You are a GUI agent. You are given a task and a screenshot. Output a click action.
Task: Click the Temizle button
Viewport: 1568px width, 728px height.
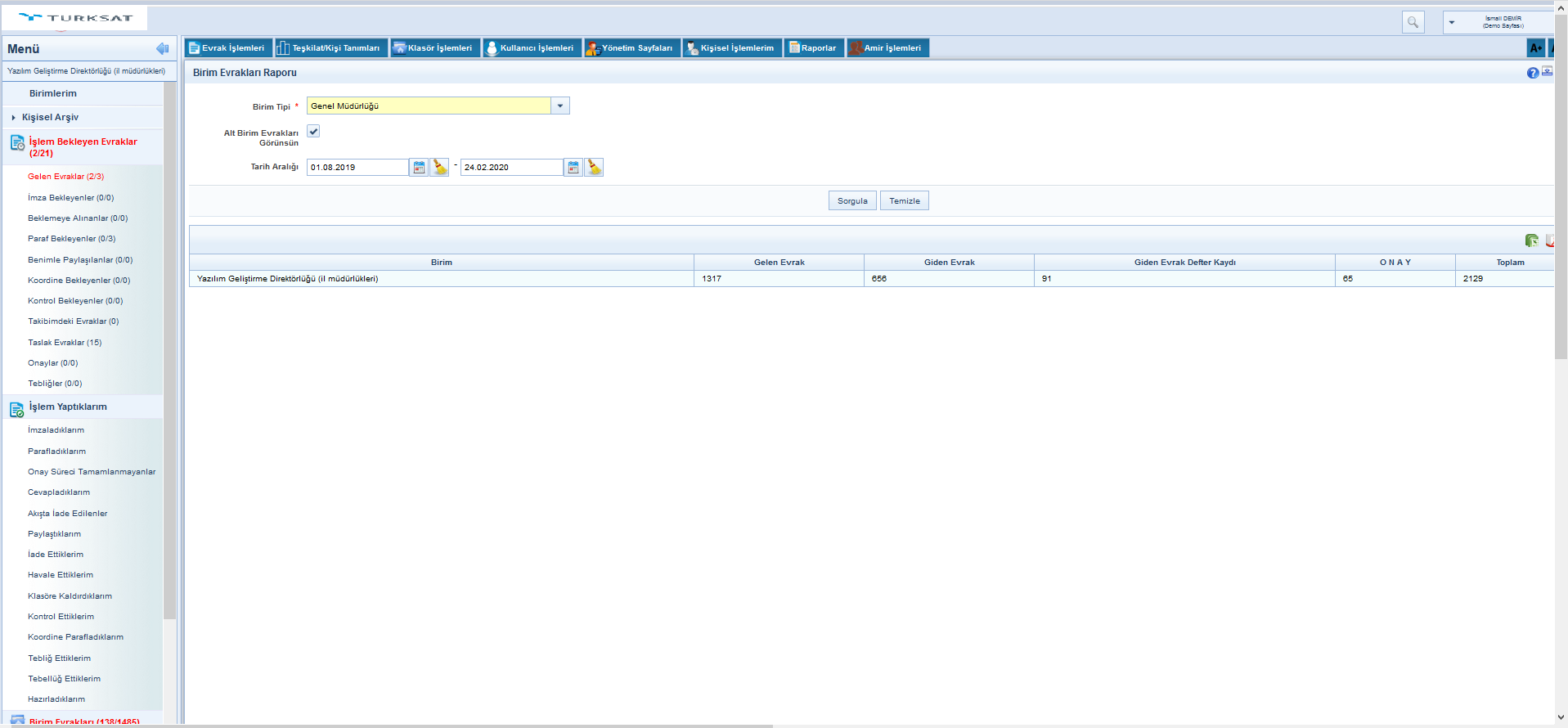[x=904, y=201]
